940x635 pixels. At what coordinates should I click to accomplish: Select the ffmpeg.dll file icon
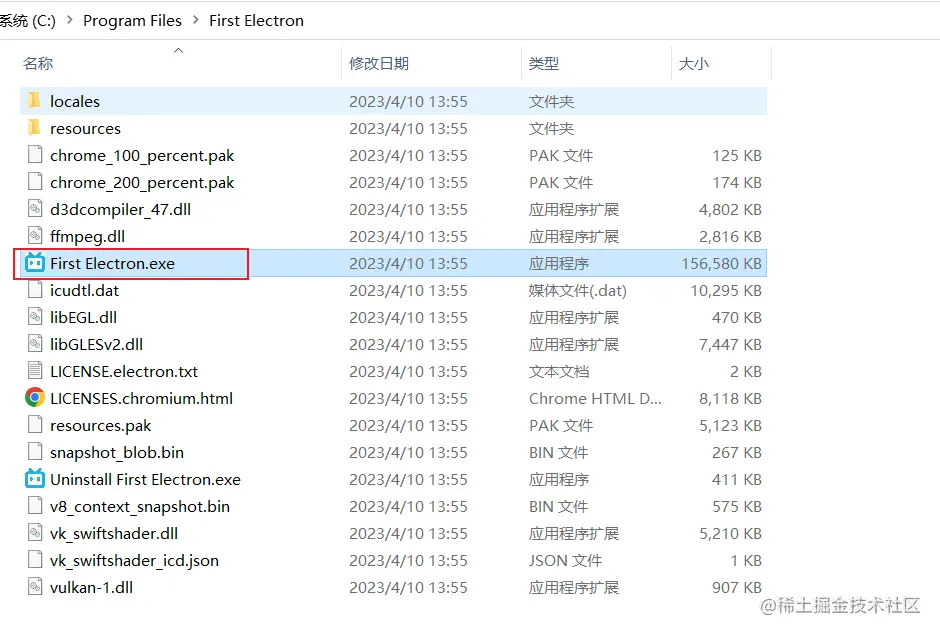35,236
